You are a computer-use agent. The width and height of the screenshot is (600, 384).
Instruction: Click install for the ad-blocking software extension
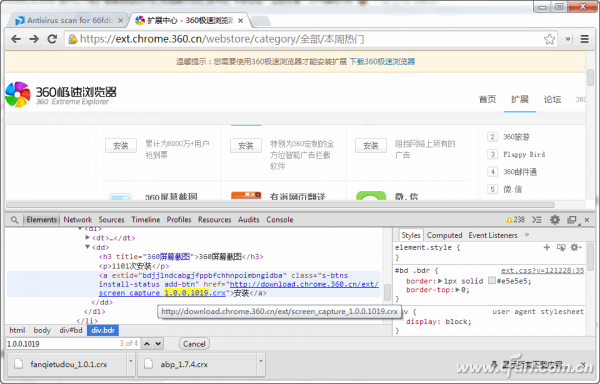coord(246,146)
